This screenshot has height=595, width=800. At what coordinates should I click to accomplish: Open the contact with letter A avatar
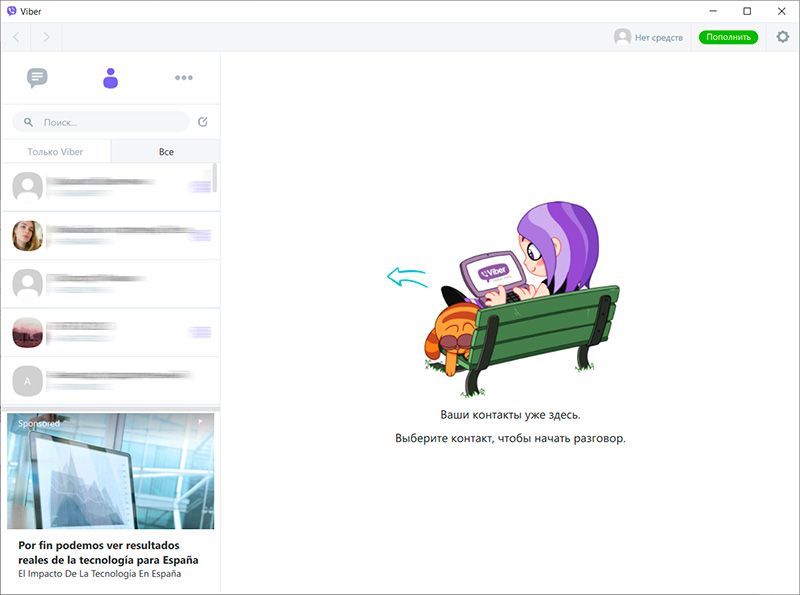110,381
